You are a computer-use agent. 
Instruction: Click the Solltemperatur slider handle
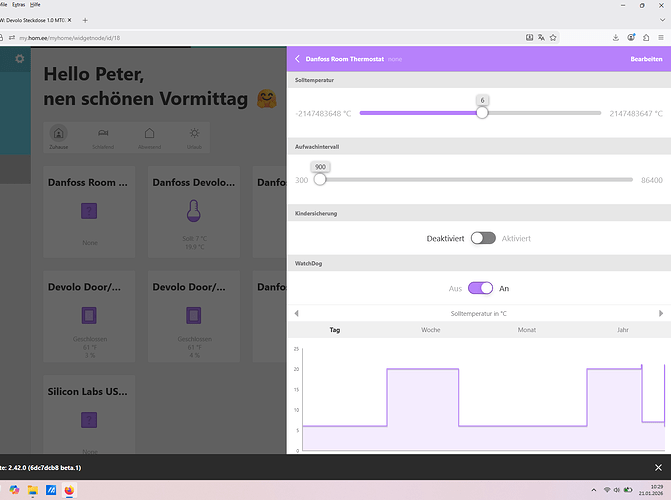coord(482,113)
